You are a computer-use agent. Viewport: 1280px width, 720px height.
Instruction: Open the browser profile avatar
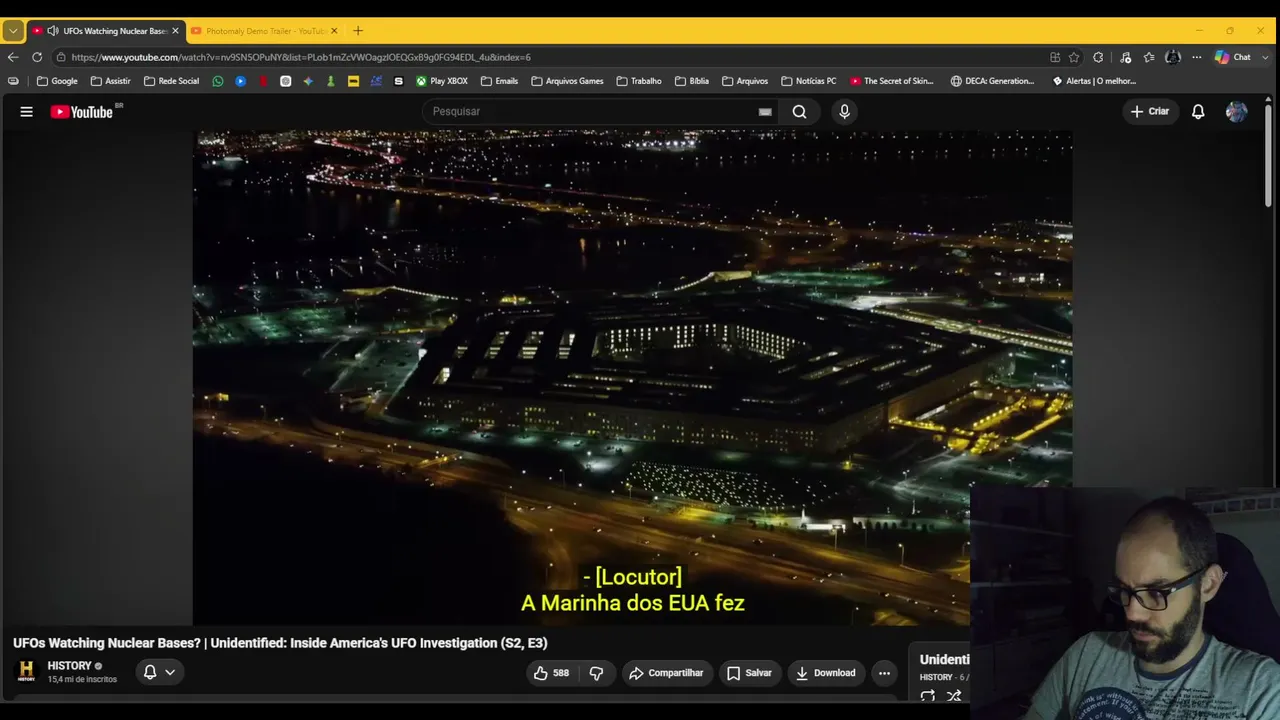1173,57
